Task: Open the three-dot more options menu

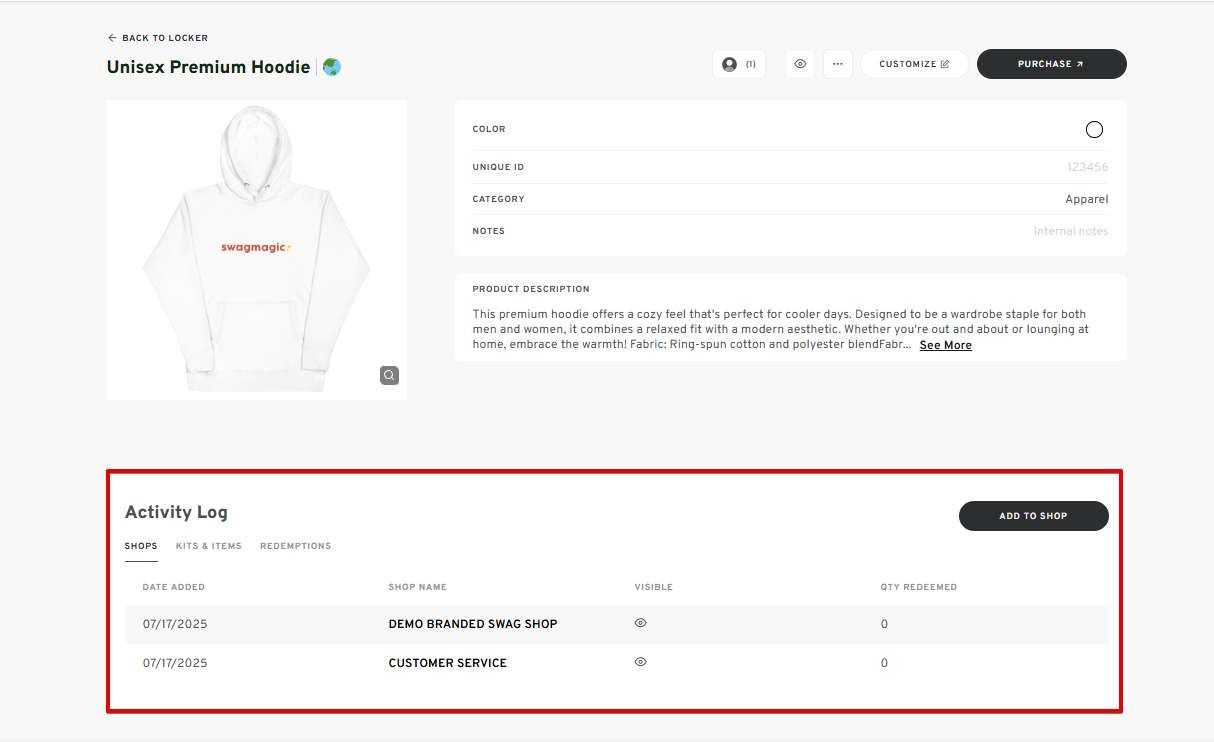Action: coord(837,64)
